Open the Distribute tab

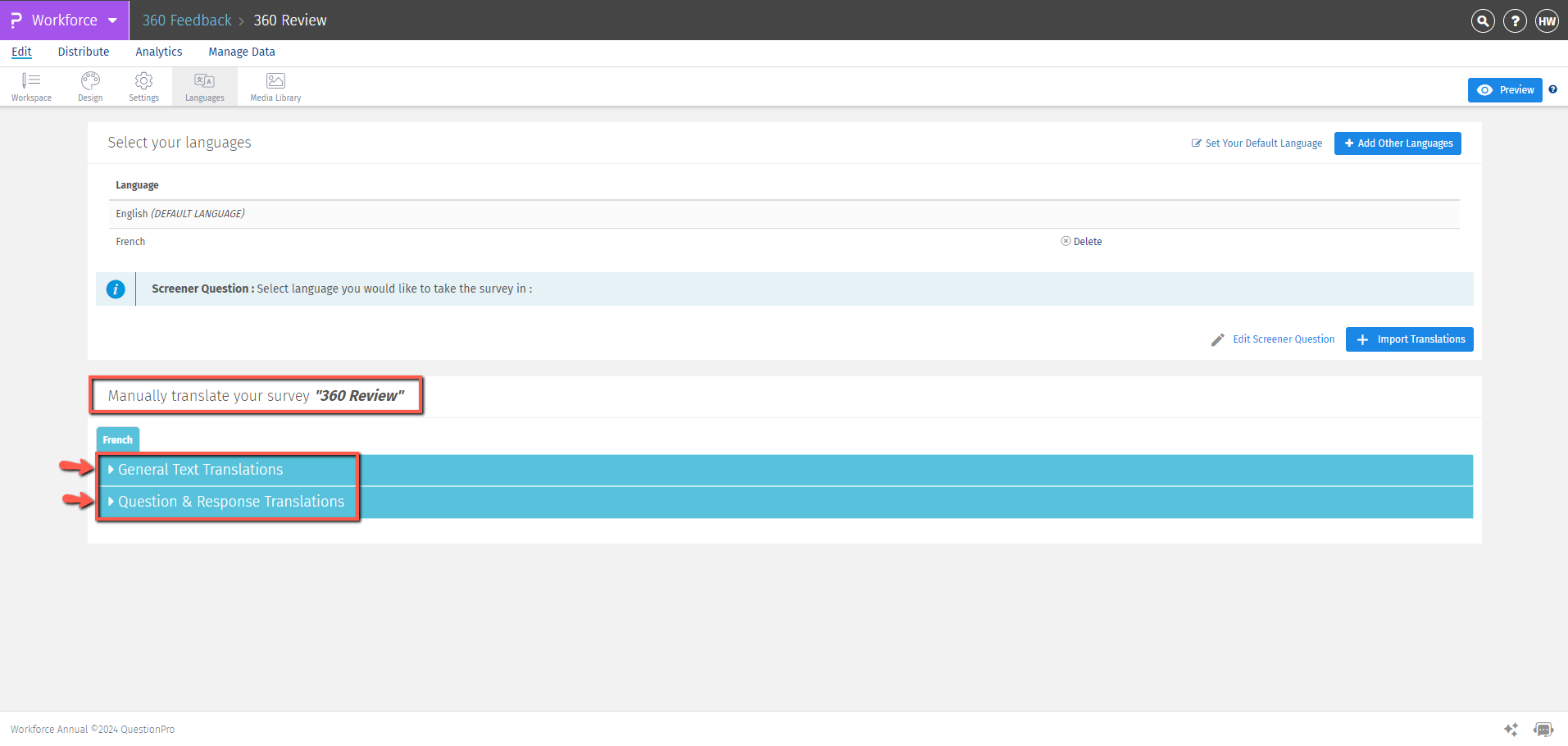(x=84, y=52)
